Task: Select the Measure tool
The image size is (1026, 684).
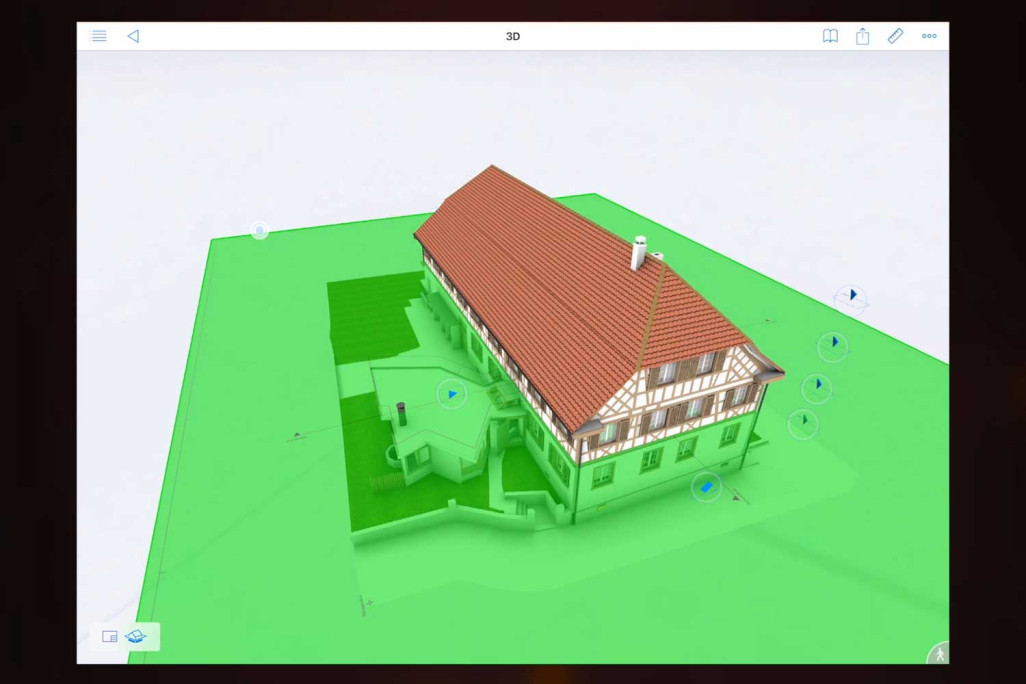Action: (895, 36)
